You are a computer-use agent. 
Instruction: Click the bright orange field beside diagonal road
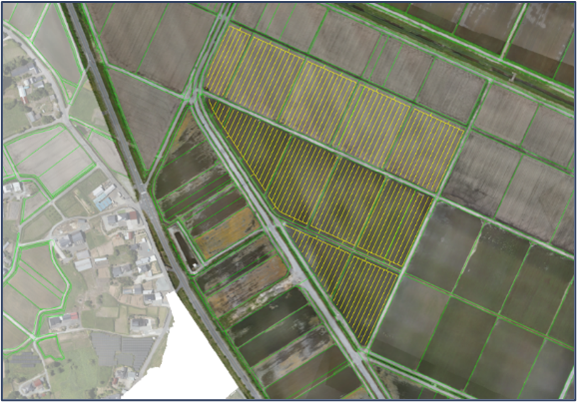(x=228, y=233)
